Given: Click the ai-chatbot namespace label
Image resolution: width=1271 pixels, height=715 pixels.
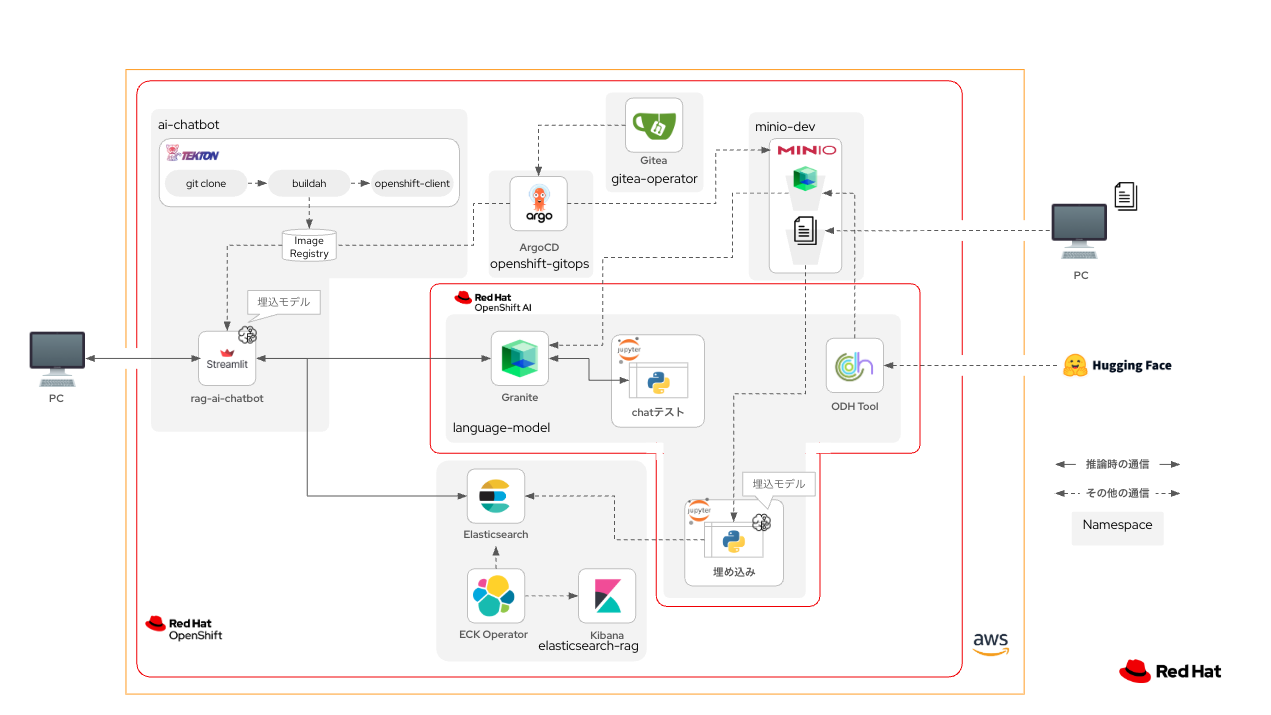Looking at the screenshot, I should pos(189,124).
